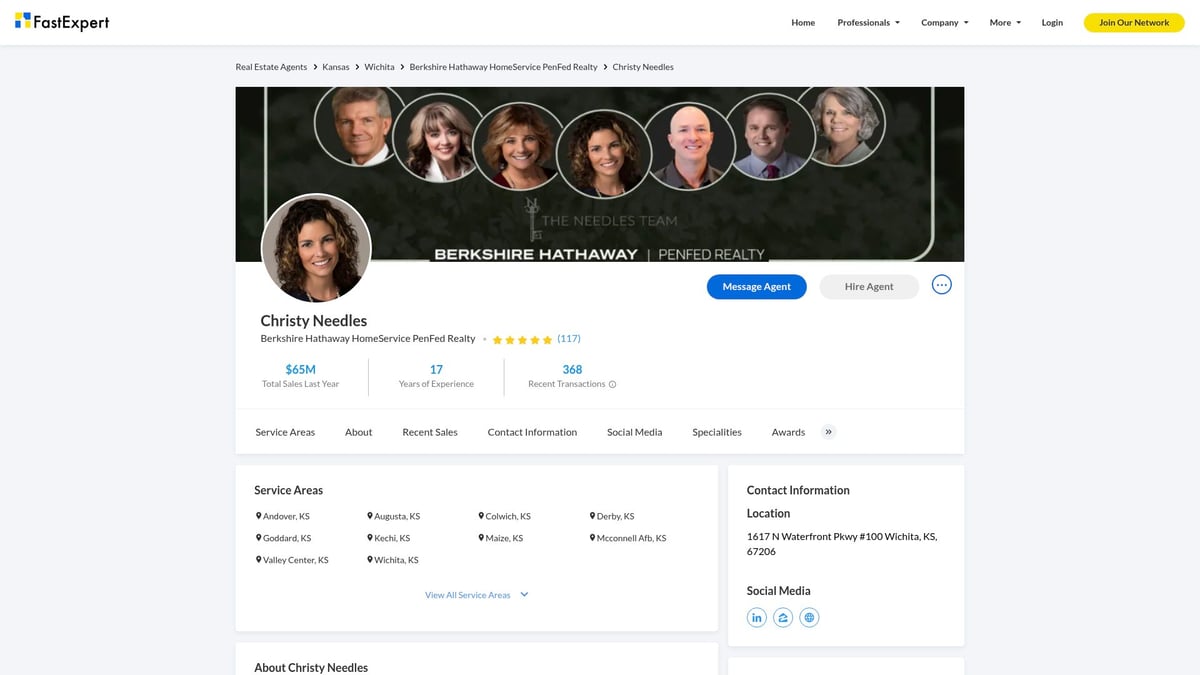Open the Professionals navigation dropdown
Screen dimensions: 1200x675
coord(866,22)
